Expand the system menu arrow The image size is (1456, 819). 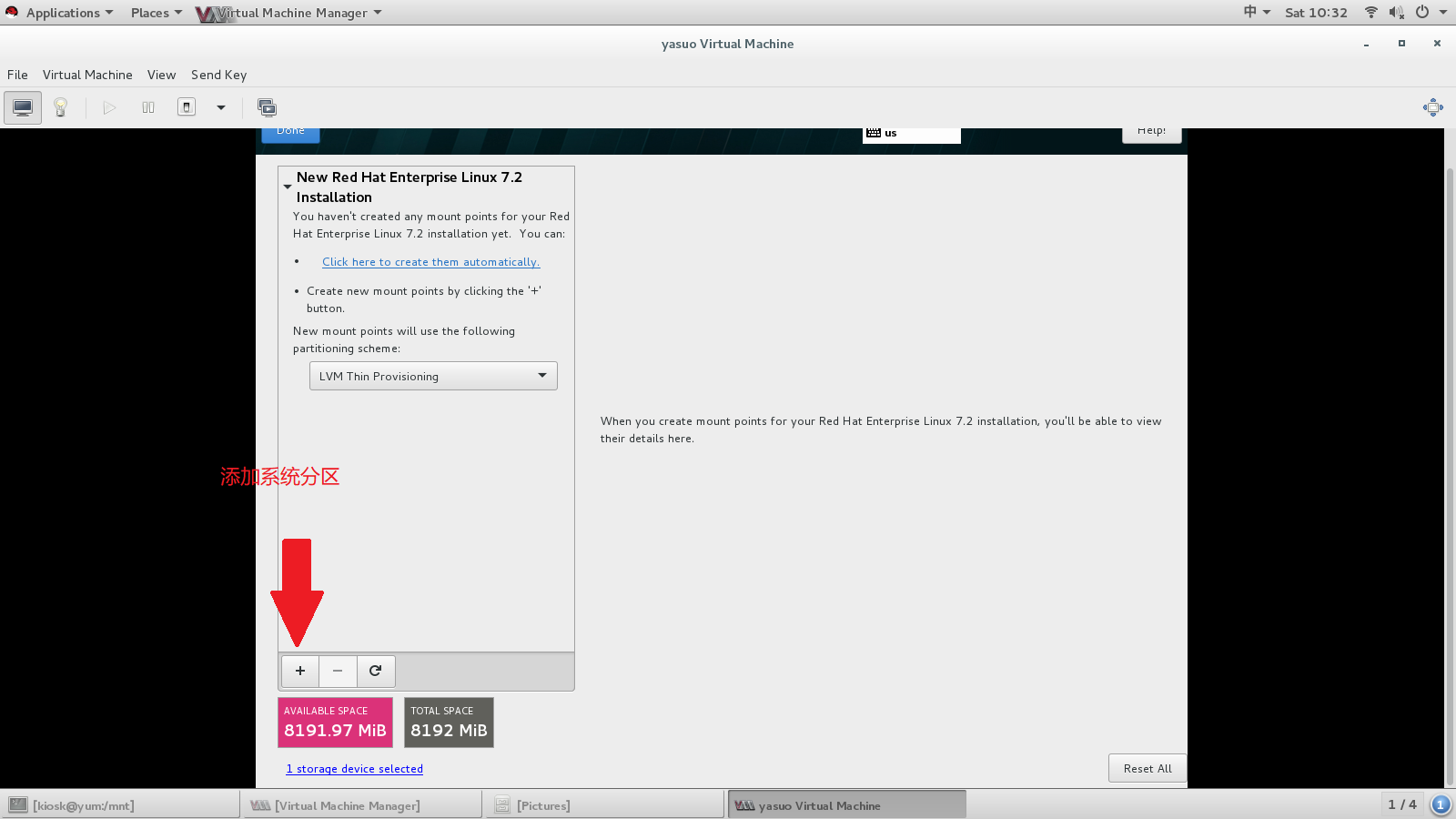pos(1443,13)
